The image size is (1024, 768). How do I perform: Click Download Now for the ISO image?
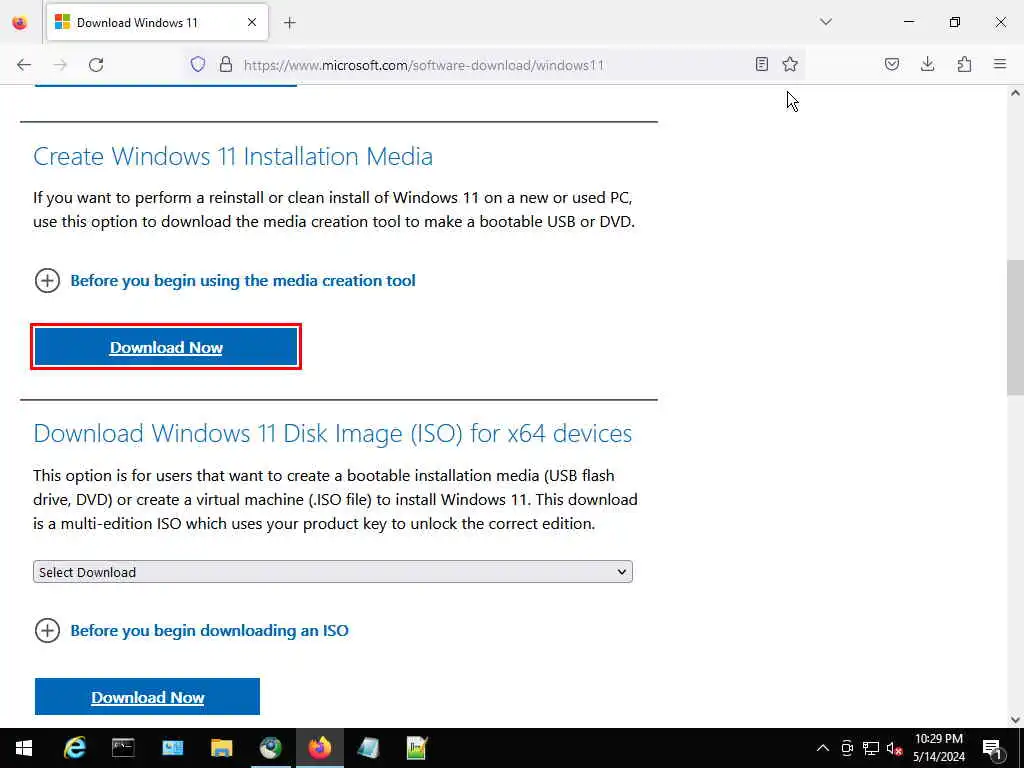click(148, 697)
